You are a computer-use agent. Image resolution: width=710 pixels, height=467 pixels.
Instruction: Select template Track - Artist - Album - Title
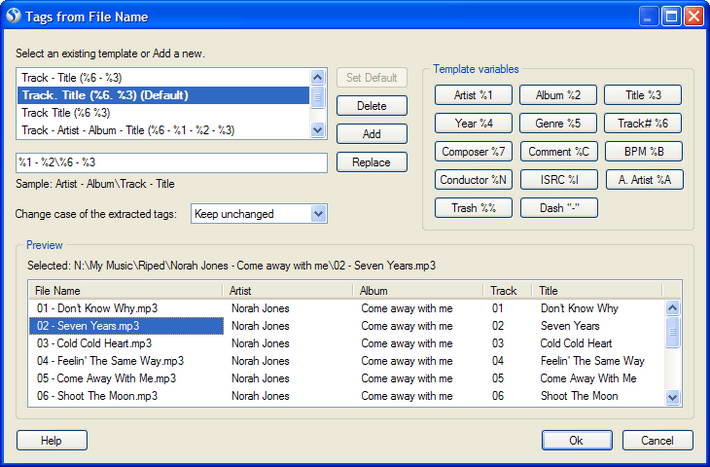(163, 130)
